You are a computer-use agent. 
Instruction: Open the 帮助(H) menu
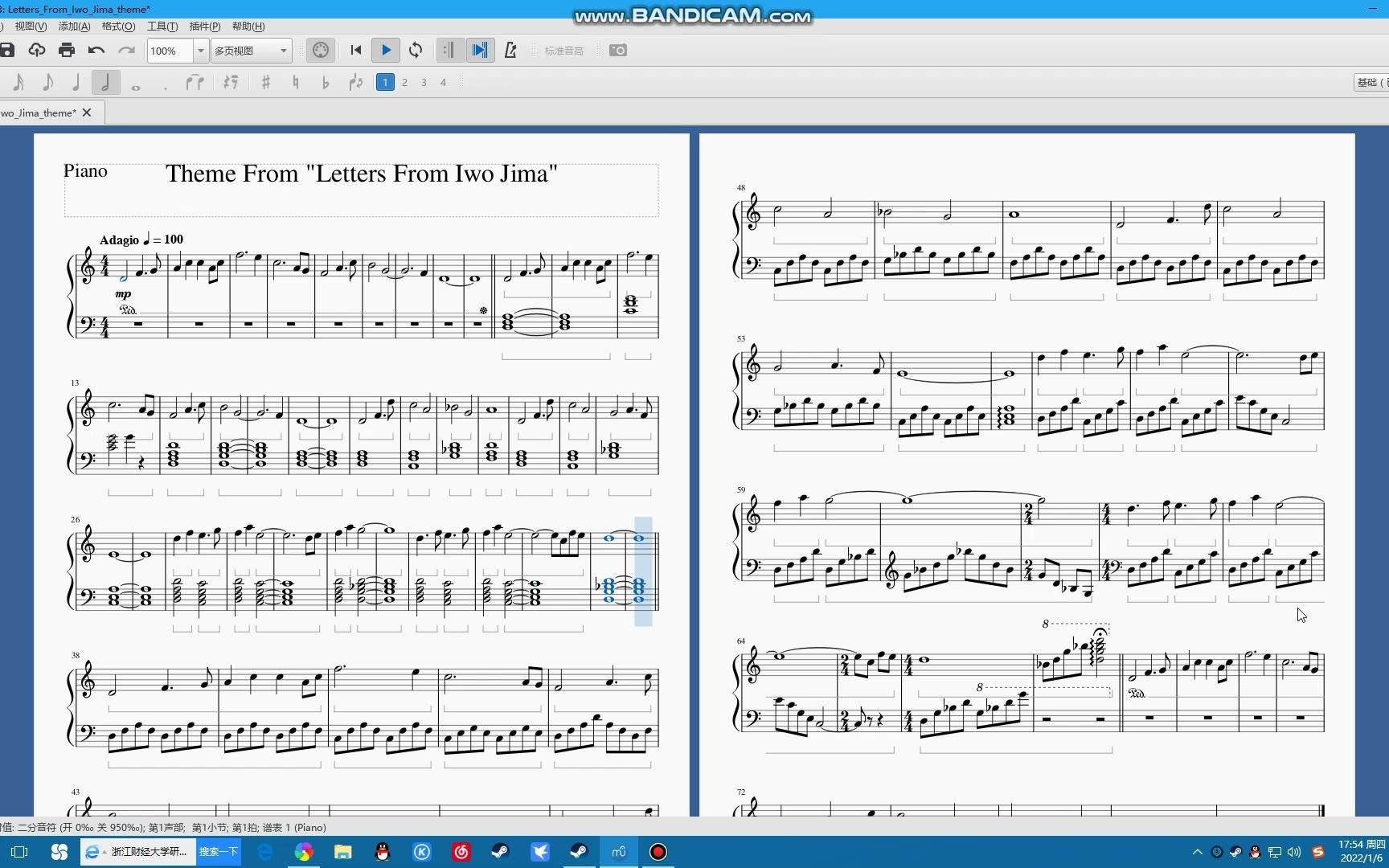point(248,27)
